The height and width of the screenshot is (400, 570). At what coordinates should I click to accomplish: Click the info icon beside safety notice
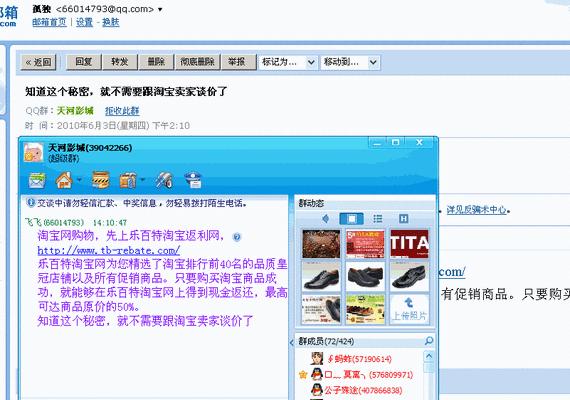point(31,203)
